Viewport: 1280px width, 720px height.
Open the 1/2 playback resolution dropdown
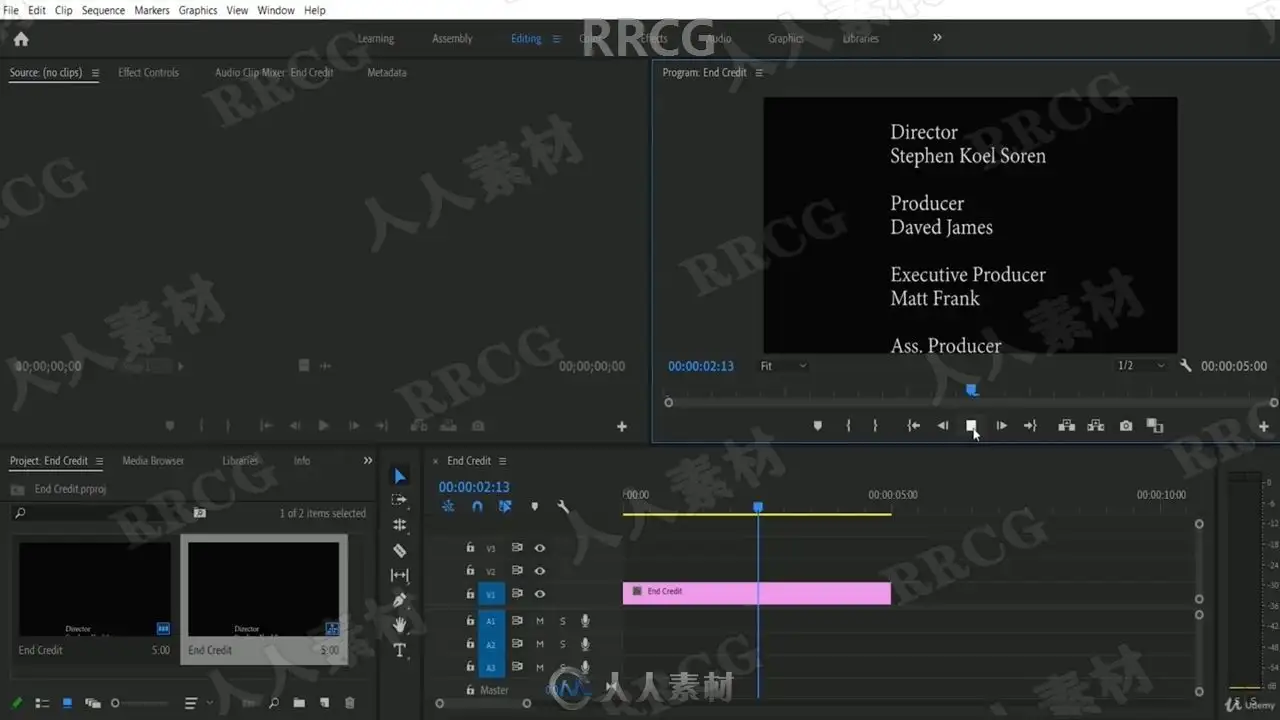(1140, 366)
